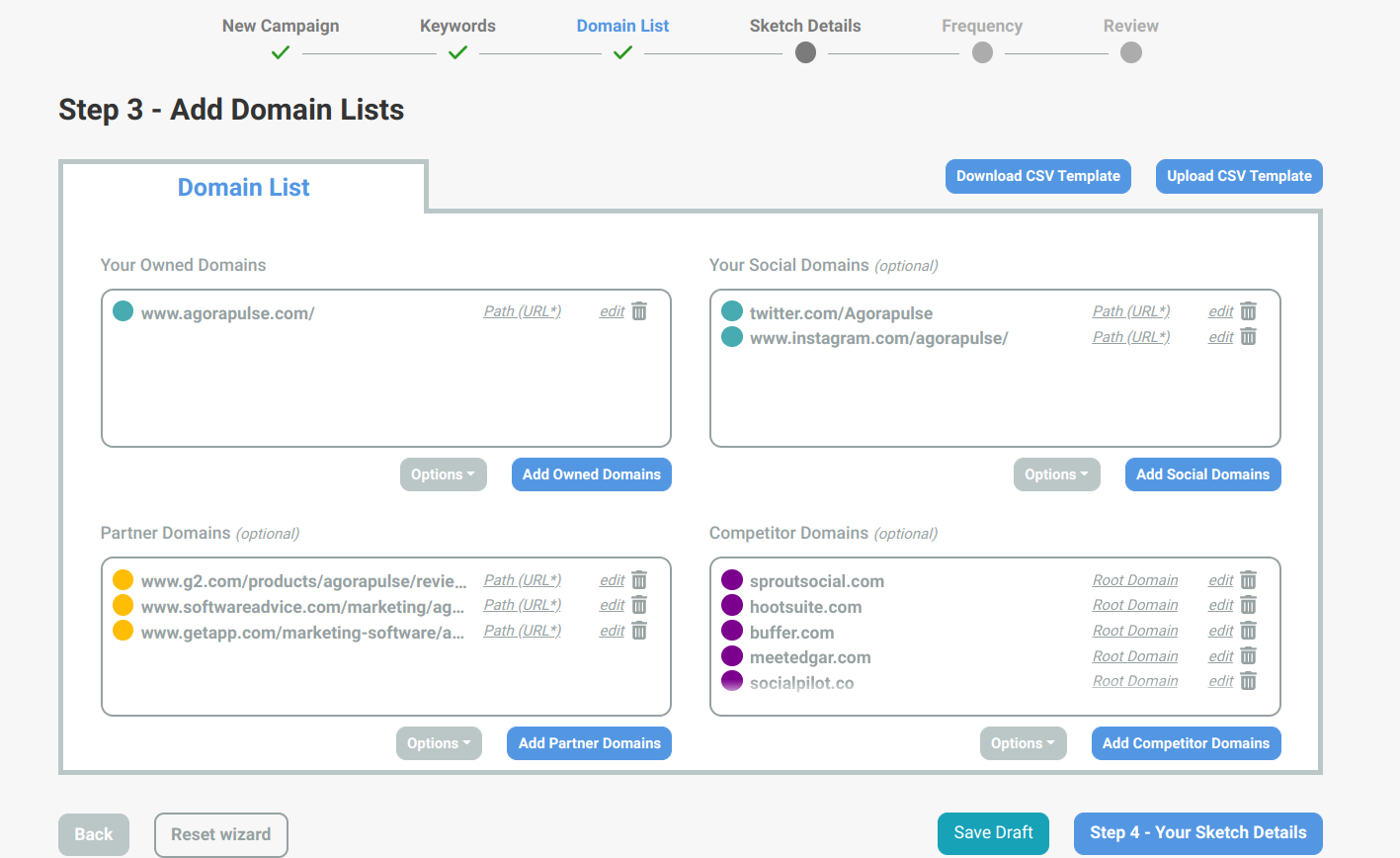
Task: Click yellow dot beside www.g2.com entry
Action: (123, 580)
